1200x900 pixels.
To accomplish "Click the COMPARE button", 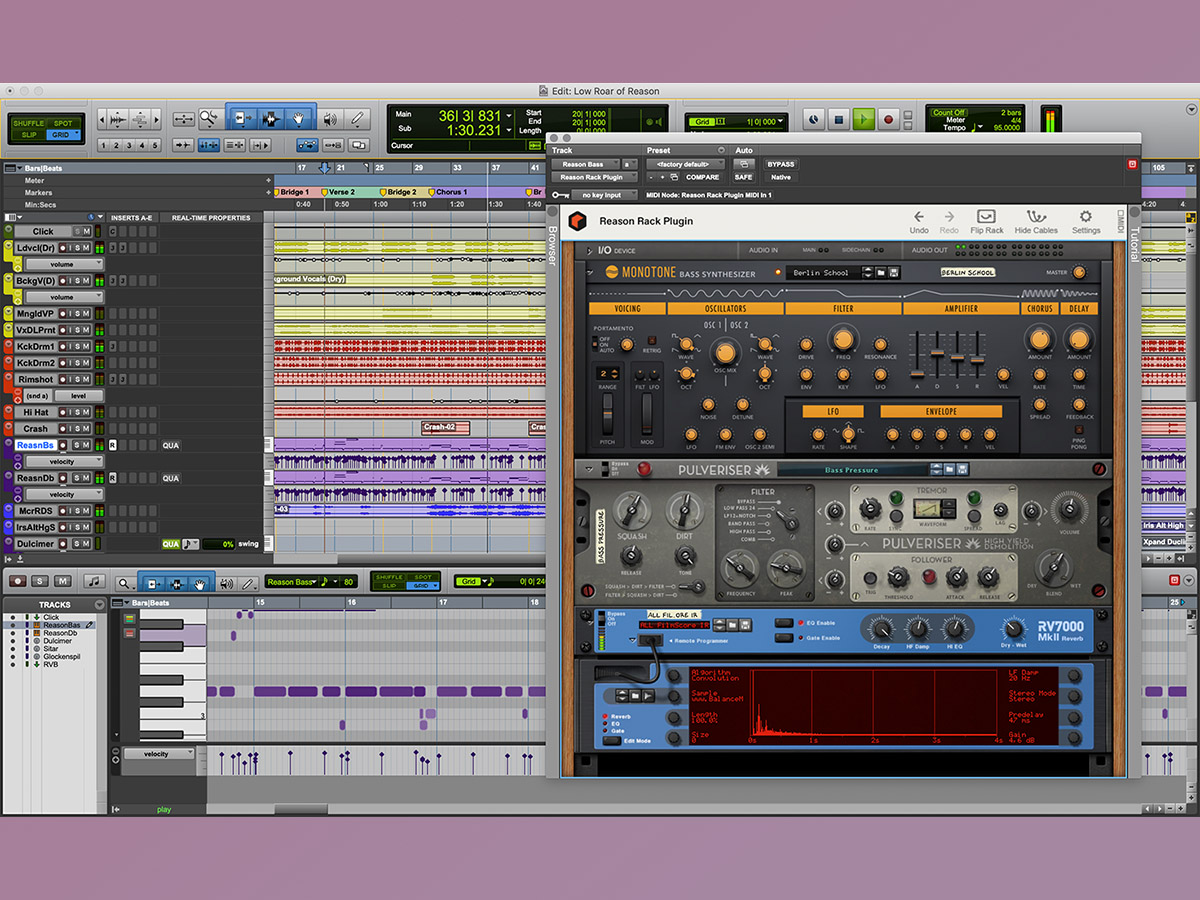I will (x=702, y=177).
